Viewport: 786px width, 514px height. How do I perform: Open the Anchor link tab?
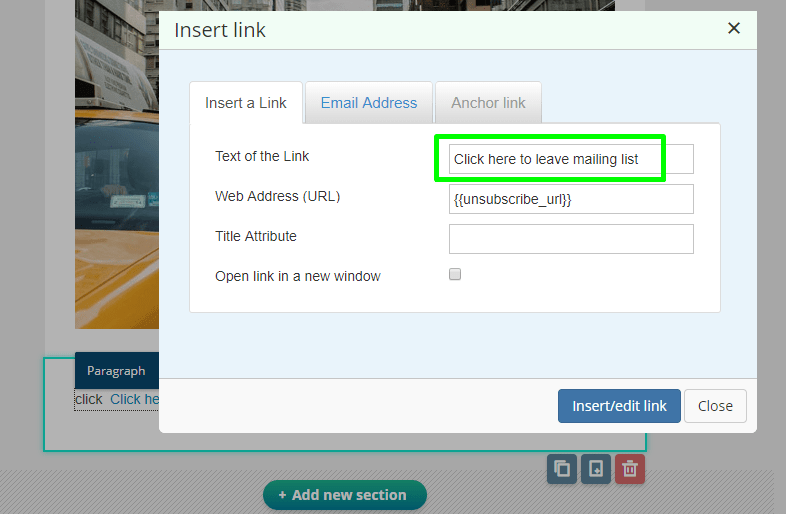pyautogui.click(x=488, y=103)
